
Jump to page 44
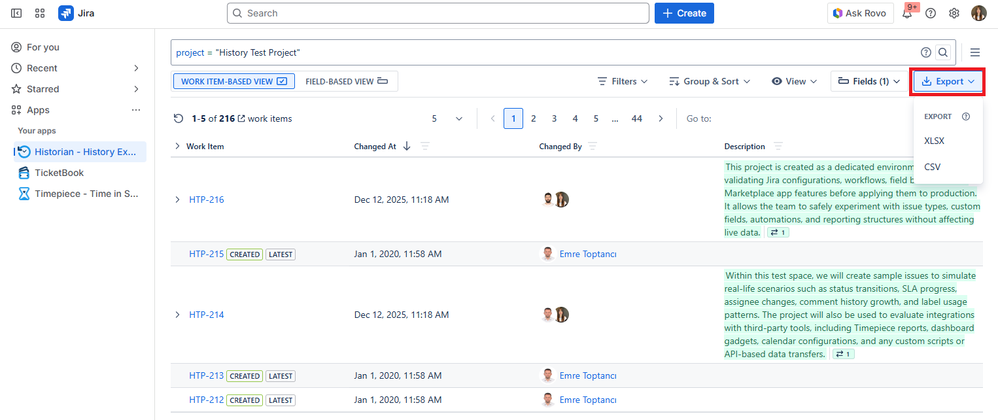pyautogui.click(x=636, y=118)
